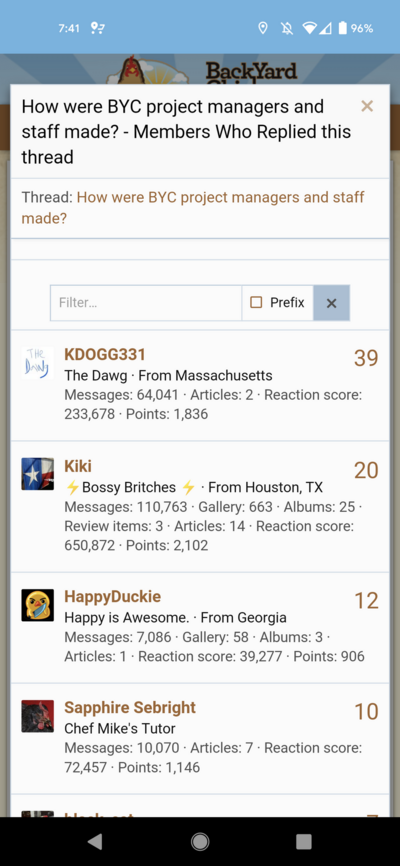400x866 pixels.
Task: Tap Kiki's Texas flag avatar
Action: (x=38, y=474)
